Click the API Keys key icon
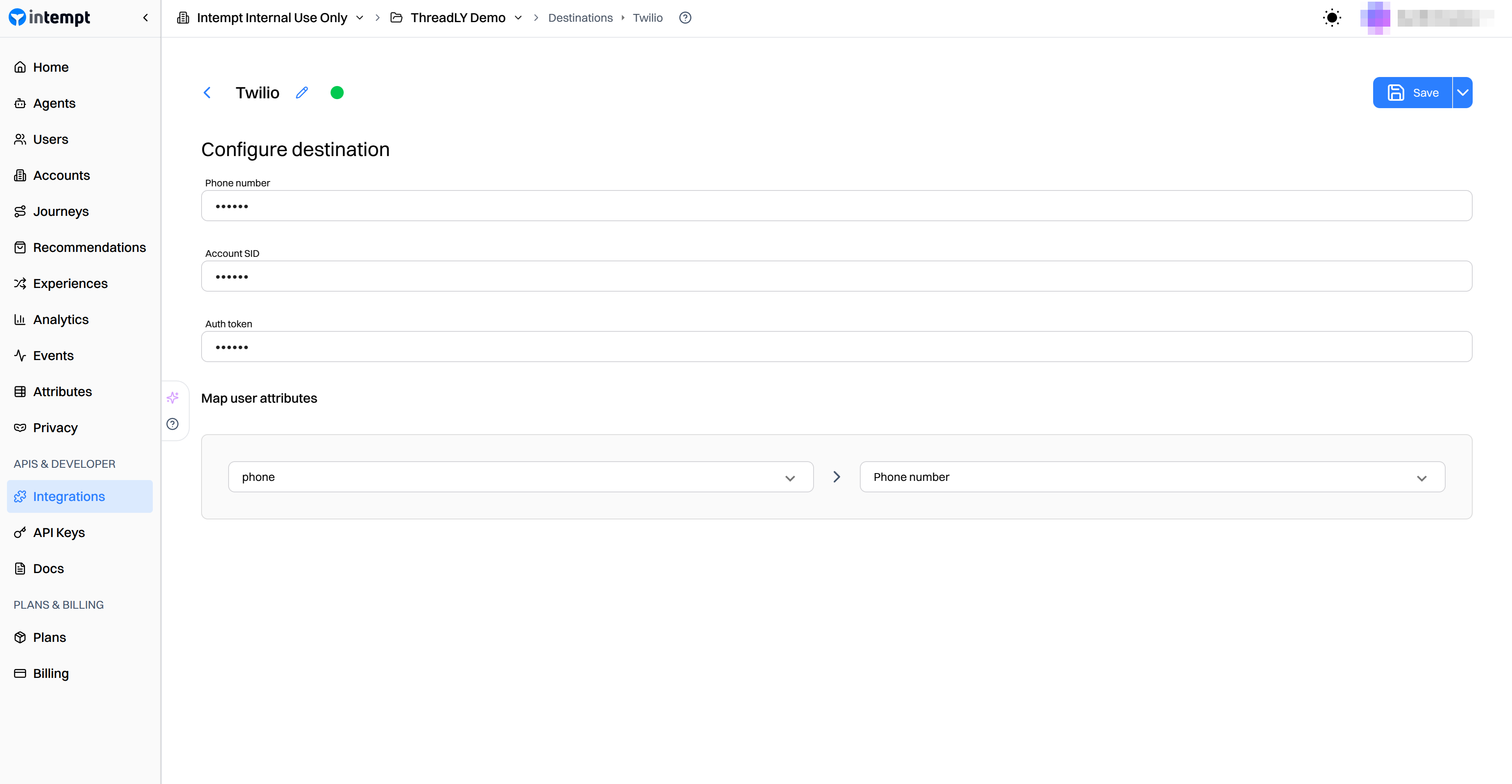Image resolution: width=1512 pixels, height=784 pixels. pyautogui.click(x=20, y=532)
